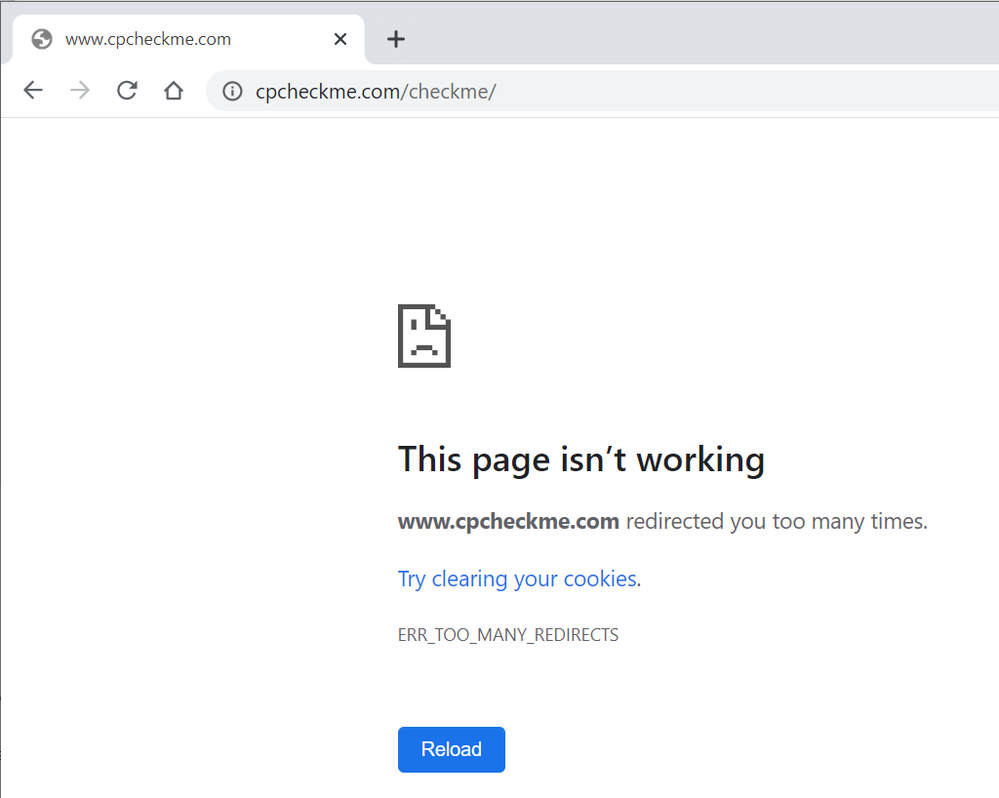Open the Try clearing your cookies link
Viewport: 999px width, 798px height.
tap(517, 579)
